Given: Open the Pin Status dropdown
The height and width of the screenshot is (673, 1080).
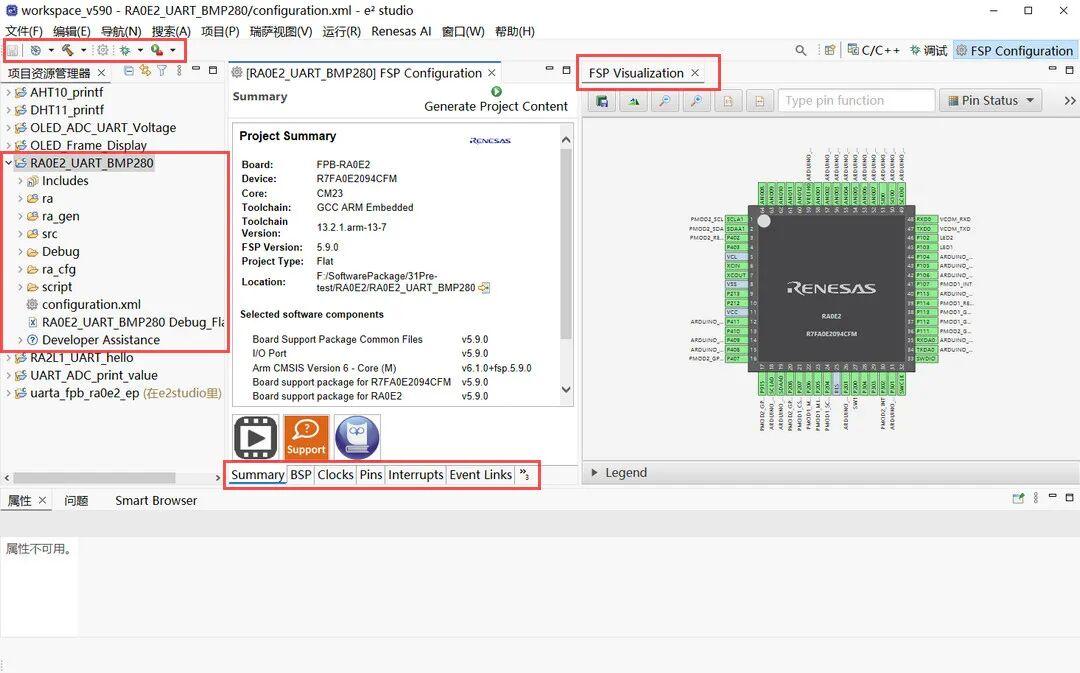Looking at the screenshot, I should (991, 101).
